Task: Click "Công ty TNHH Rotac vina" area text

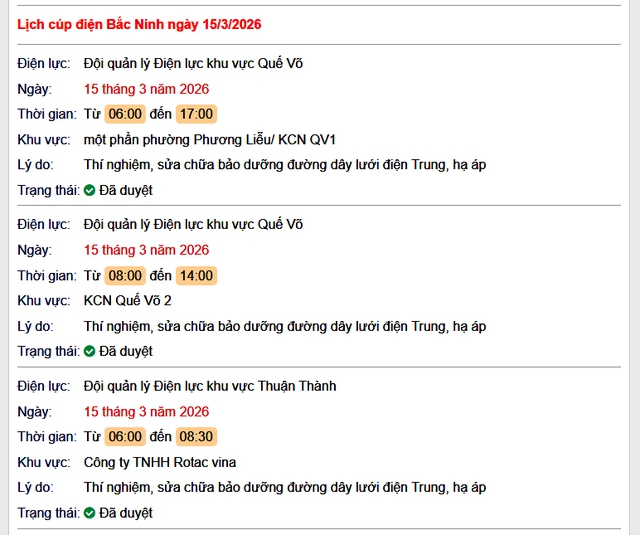Action: [160, 462]
